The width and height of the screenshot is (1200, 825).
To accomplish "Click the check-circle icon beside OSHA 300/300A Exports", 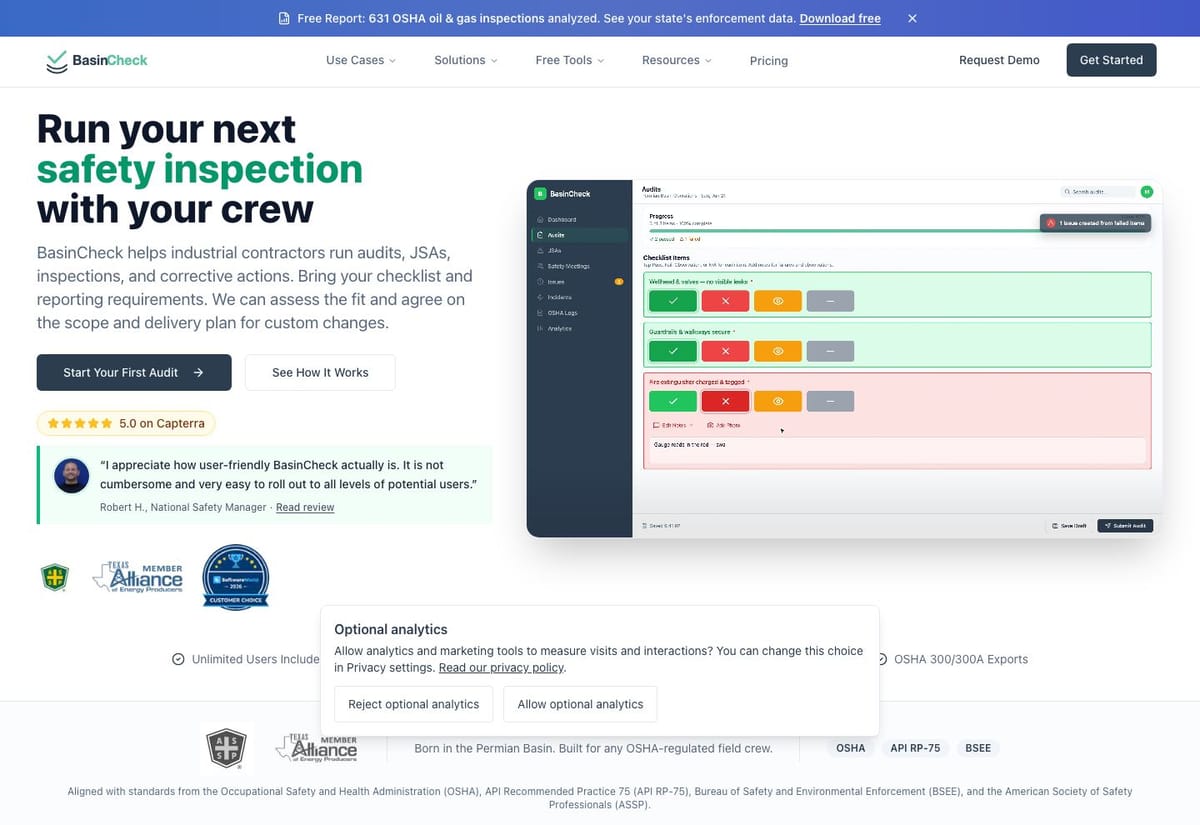I will point(882,659).
